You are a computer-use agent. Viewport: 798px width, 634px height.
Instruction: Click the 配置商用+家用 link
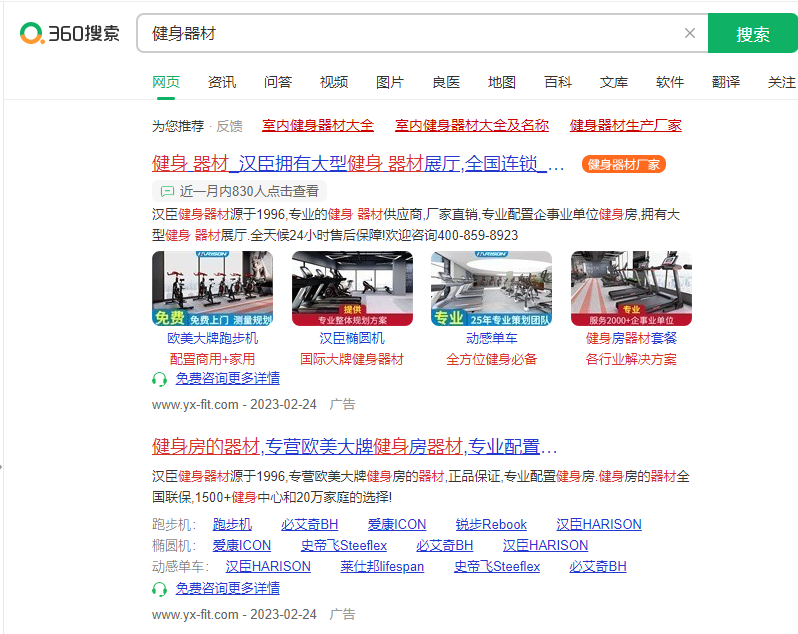point(212,359)
